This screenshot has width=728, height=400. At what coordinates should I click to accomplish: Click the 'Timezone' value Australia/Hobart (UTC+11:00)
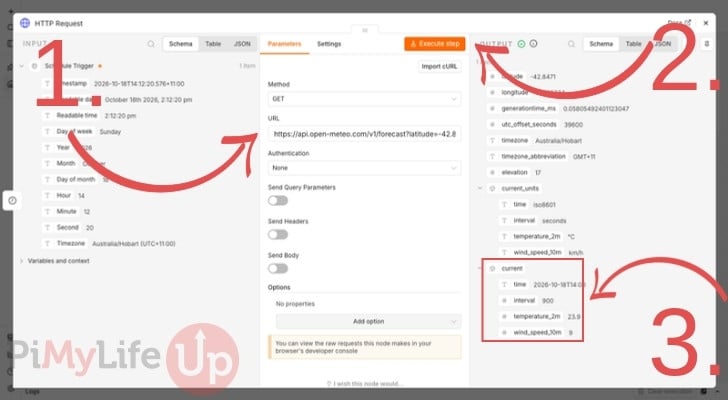click(x=134, y=244)
